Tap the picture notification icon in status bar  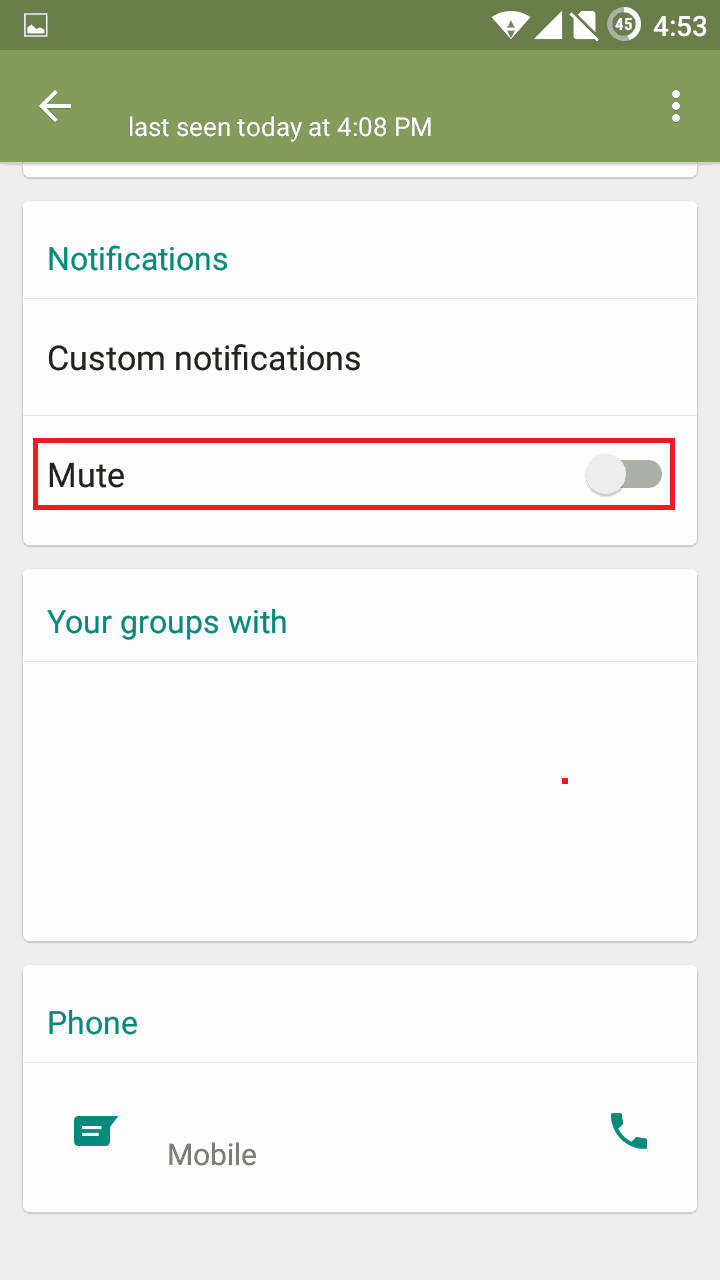(x=36, y=25)
